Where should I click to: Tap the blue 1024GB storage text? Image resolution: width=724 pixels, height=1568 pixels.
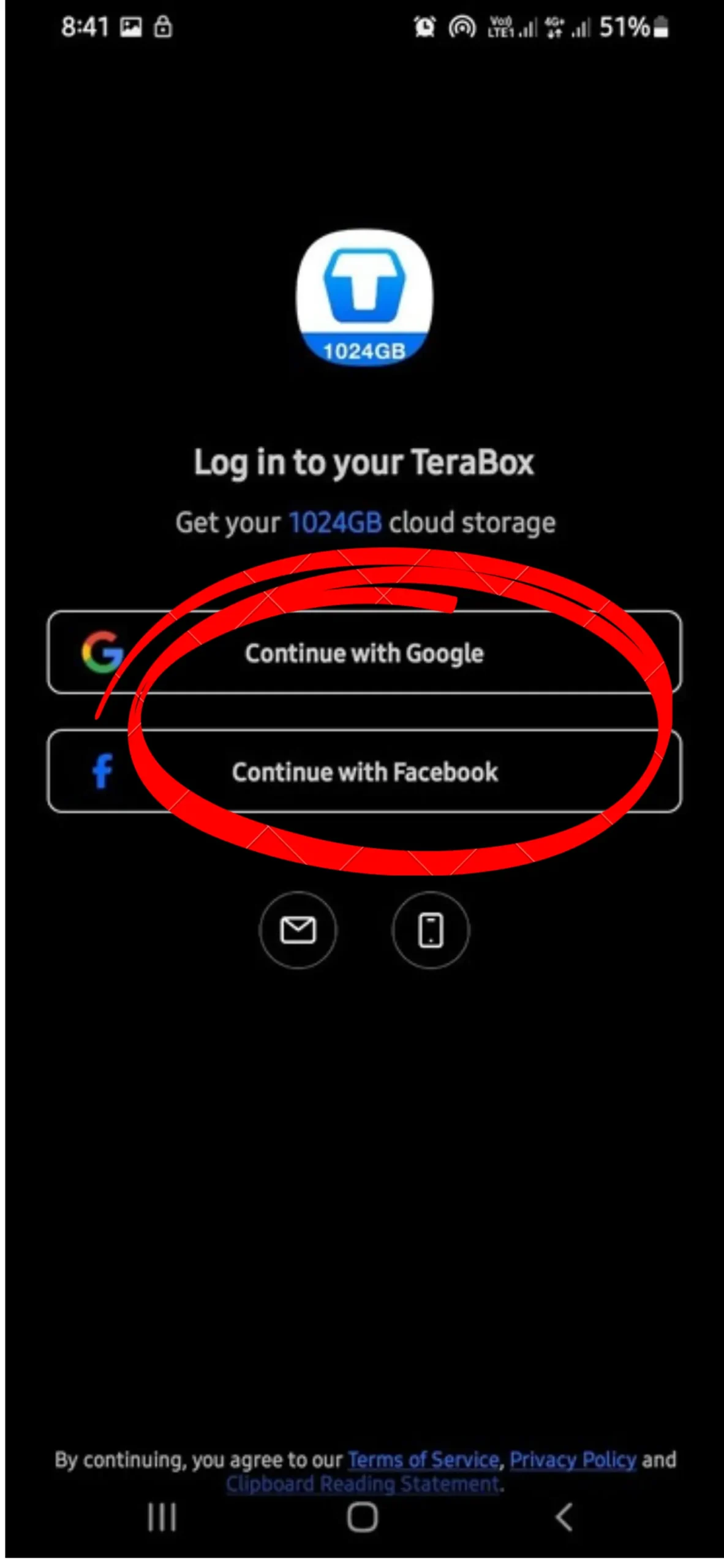[335, 522]
